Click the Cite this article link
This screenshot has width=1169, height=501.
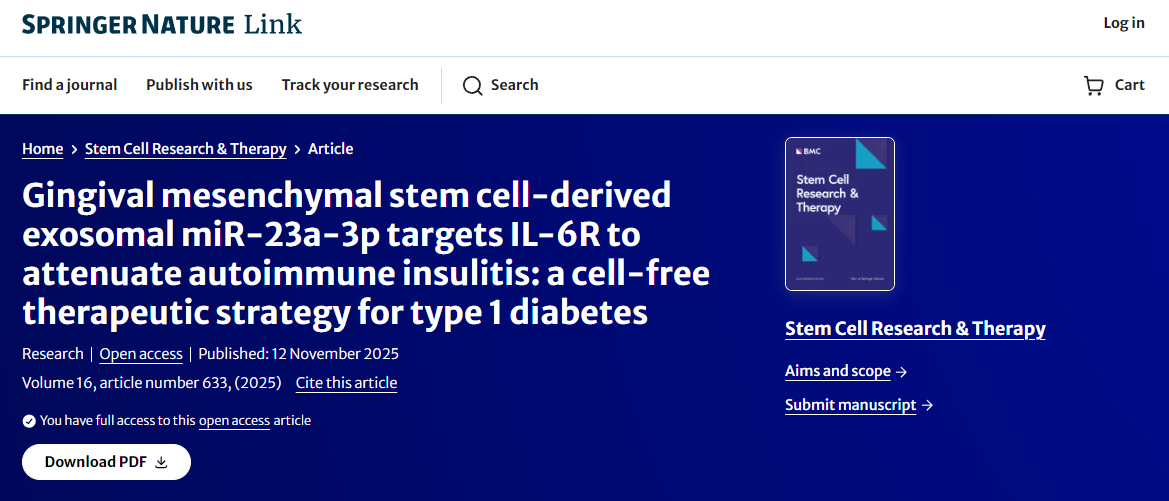(346, 383)
